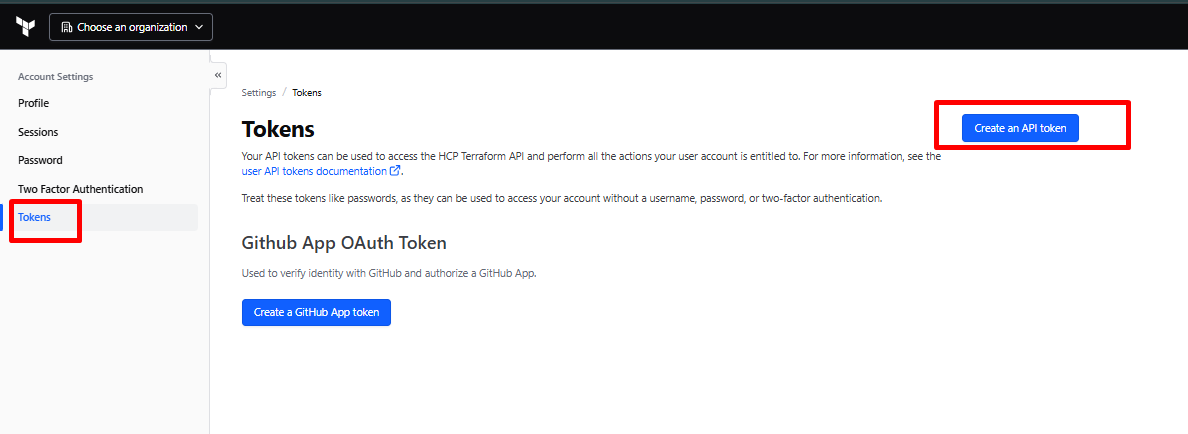1188x434 pixels.
Task: Select Password in the sidebar
Action: [x=40, y=160]
